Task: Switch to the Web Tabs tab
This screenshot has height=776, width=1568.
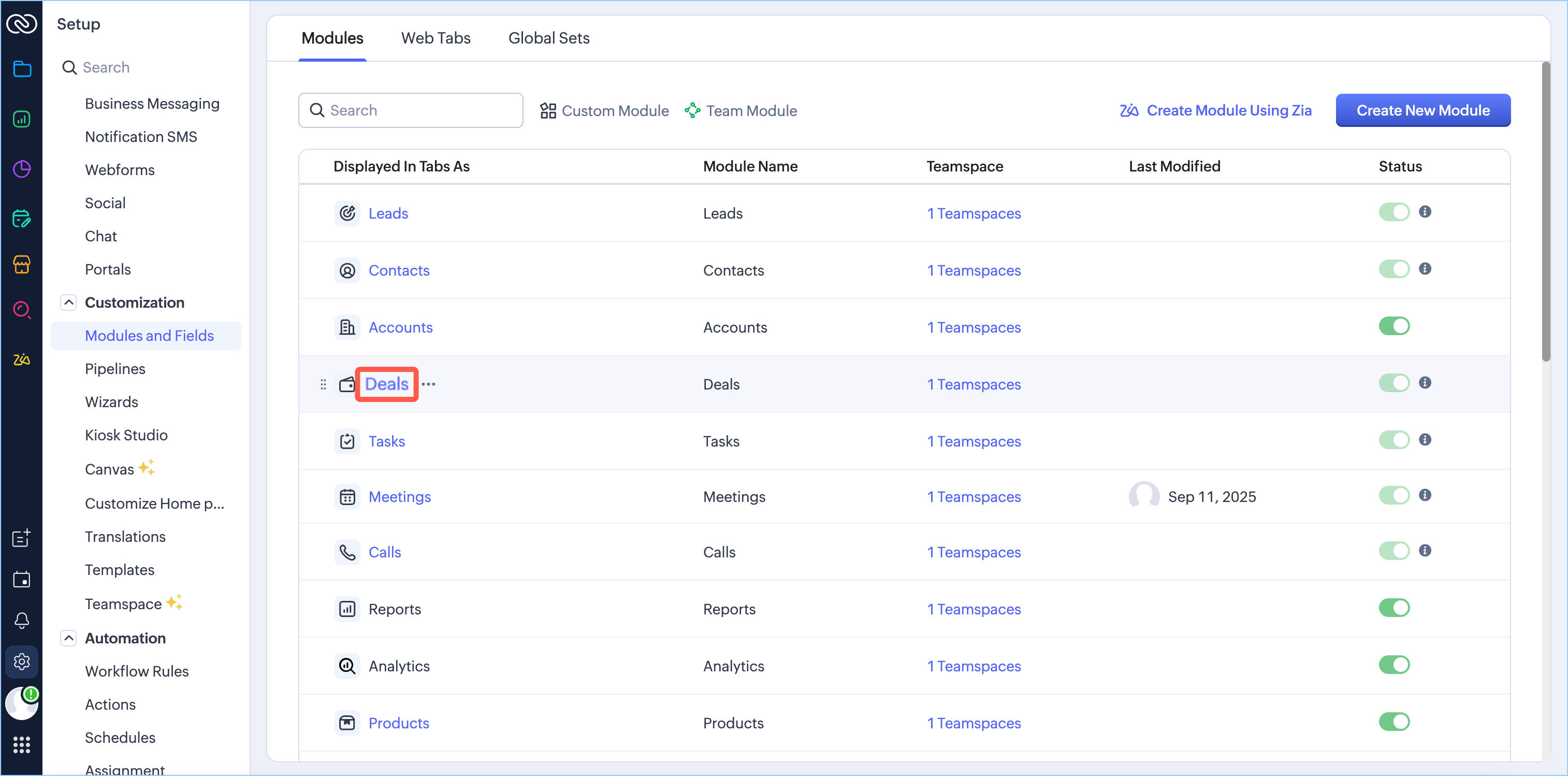Action: [x=435, y=38]
